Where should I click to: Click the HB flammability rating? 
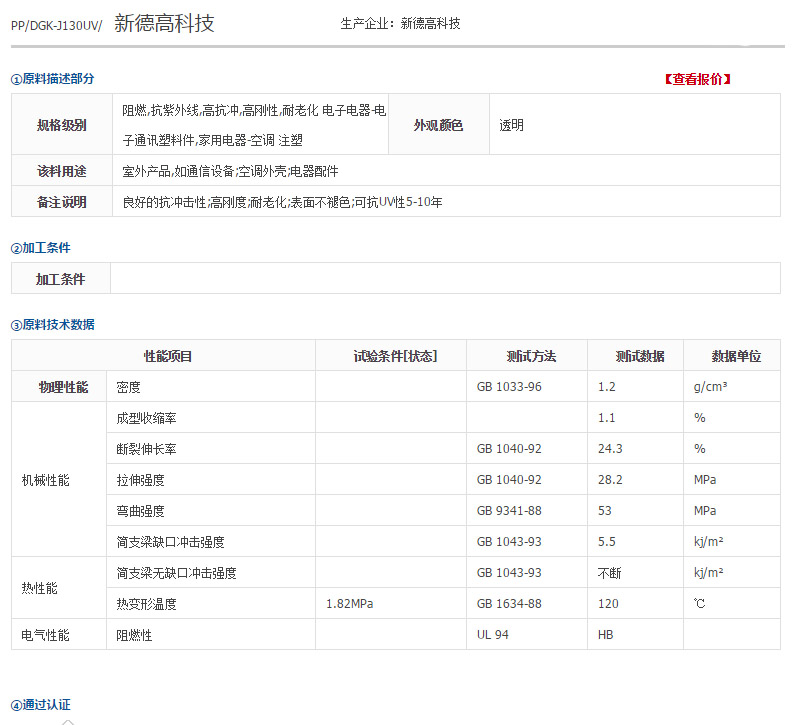(x=605, y=635)
